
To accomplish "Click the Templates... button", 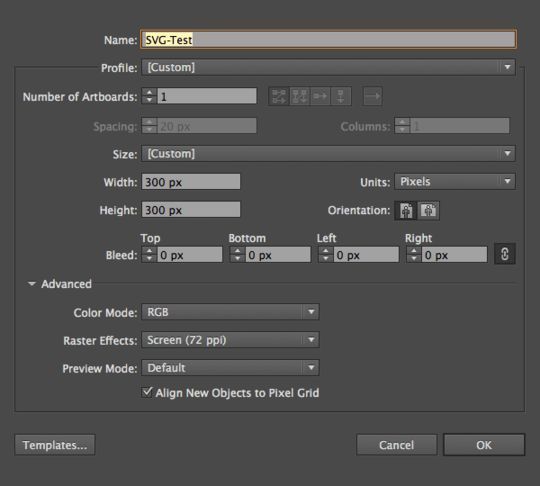I will (x=55, y=445).
